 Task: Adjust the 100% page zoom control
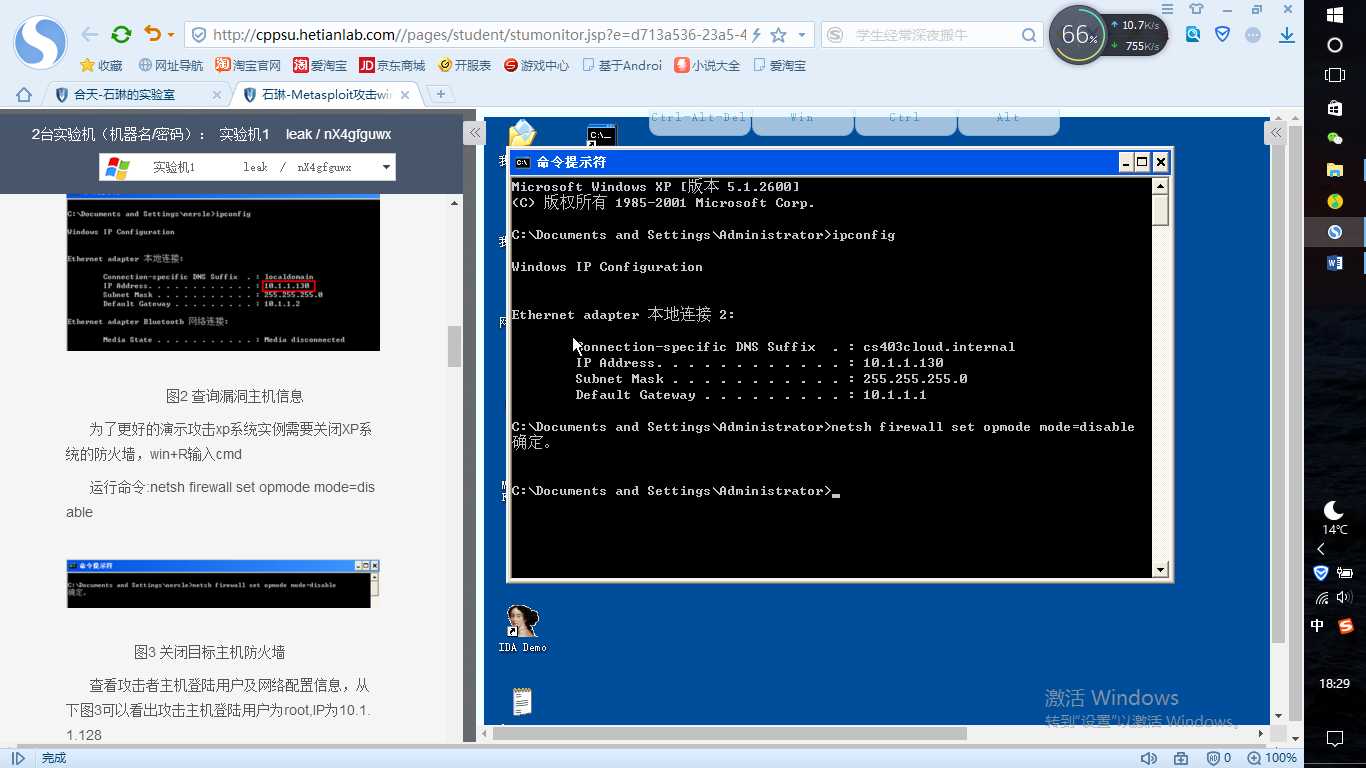point(1272,758)
